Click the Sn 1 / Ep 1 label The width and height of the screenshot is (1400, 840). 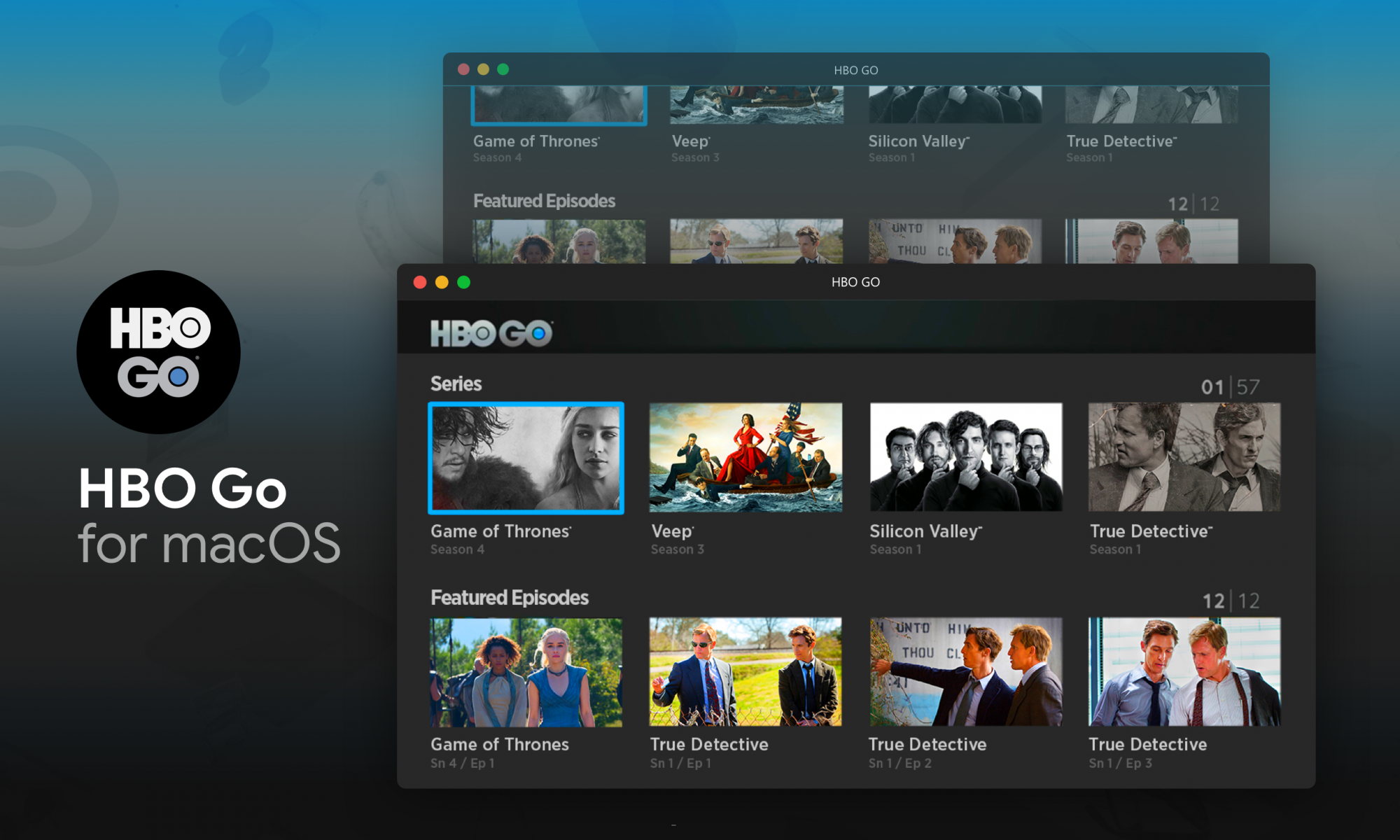tap(680, 763)
